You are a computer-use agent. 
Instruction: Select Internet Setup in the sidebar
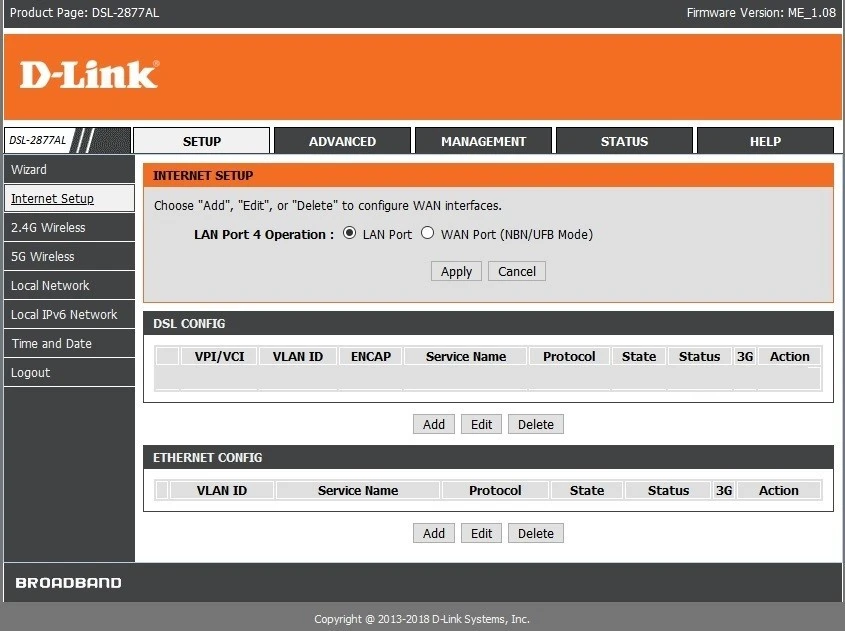click(x=69, y=198)
